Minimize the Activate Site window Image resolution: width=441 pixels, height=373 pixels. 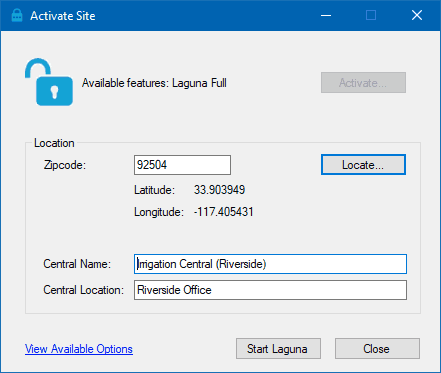coord(326,15)
